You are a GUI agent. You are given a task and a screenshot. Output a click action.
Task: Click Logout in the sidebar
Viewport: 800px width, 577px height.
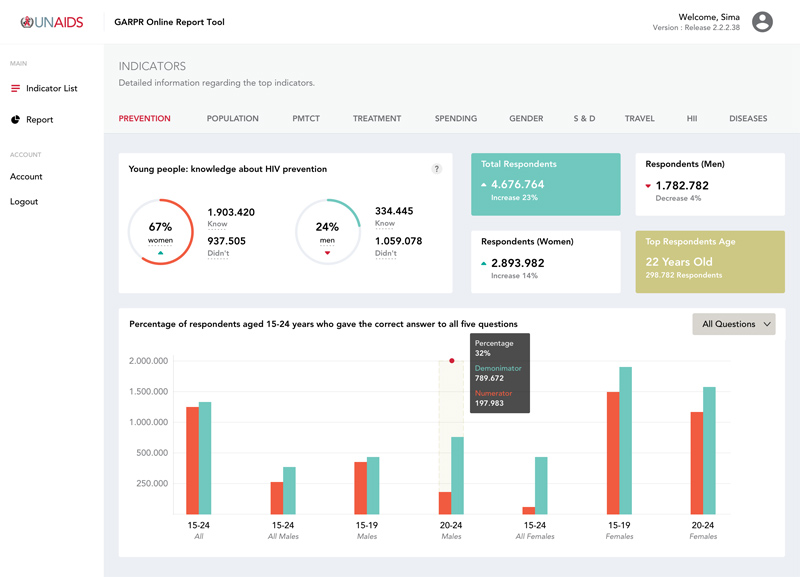click(25, 201)
